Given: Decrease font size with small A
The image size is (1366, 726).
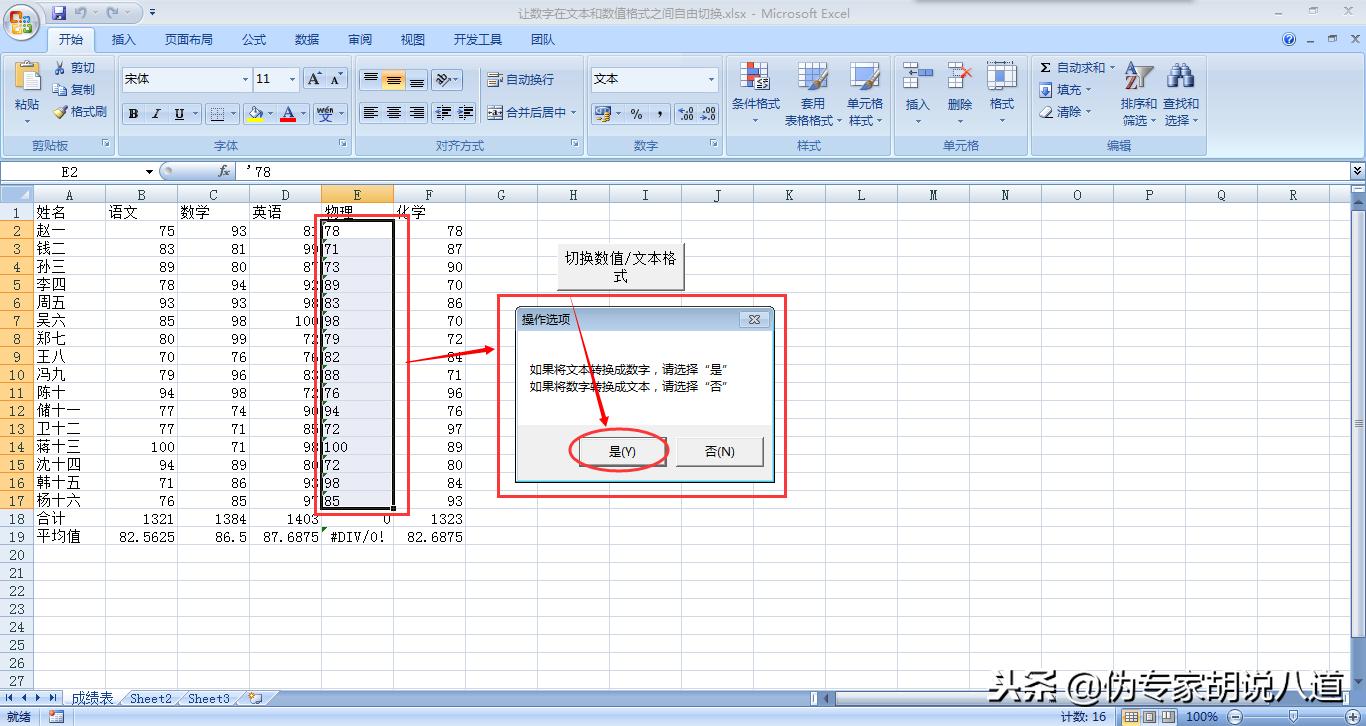Looking at the screenshot, I should tap(336, 79).
